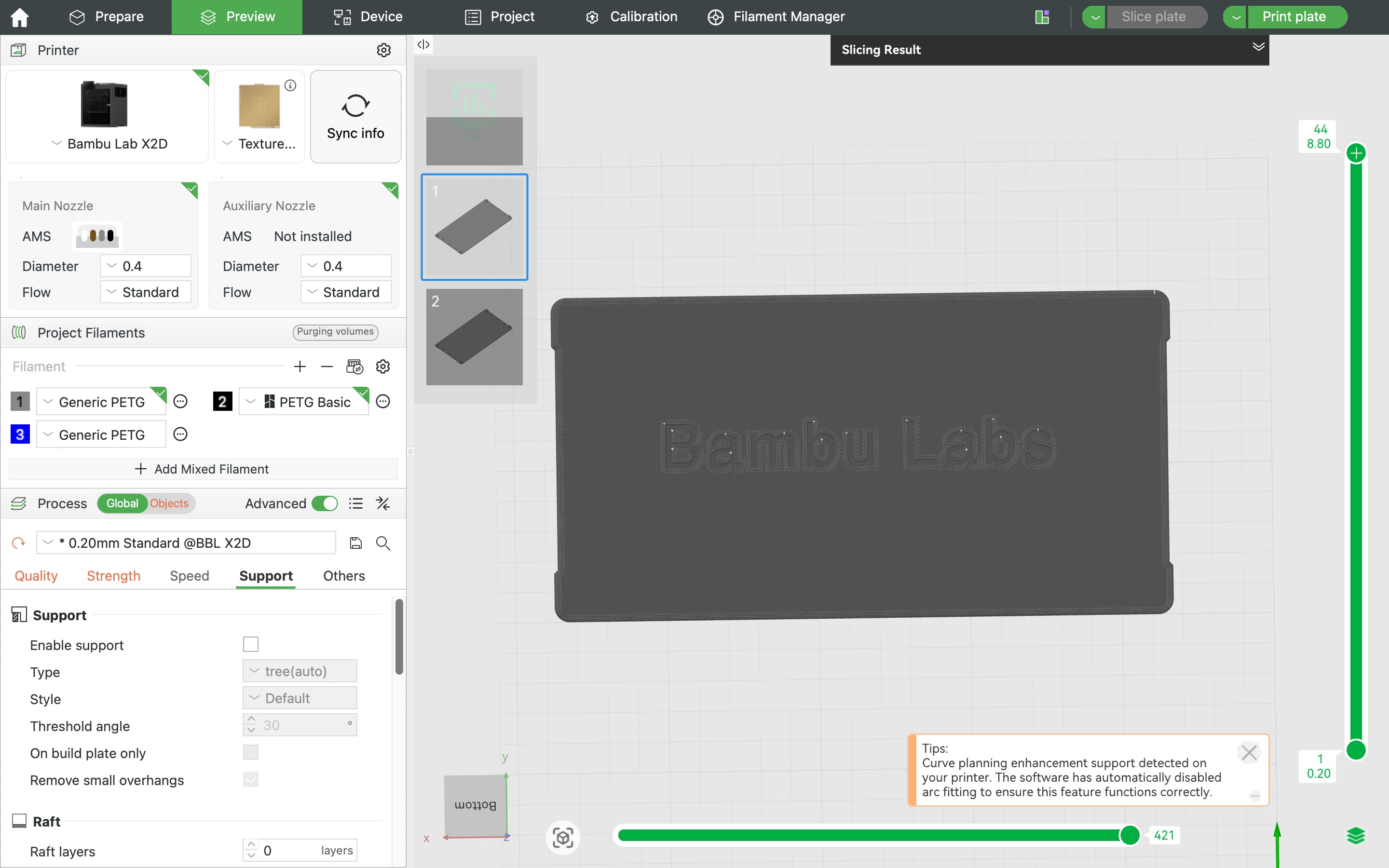Image resolution: width=1389 pixels, height=868 pixels.
Task: Open the process settings list icon
Action: tap(356, 503)
